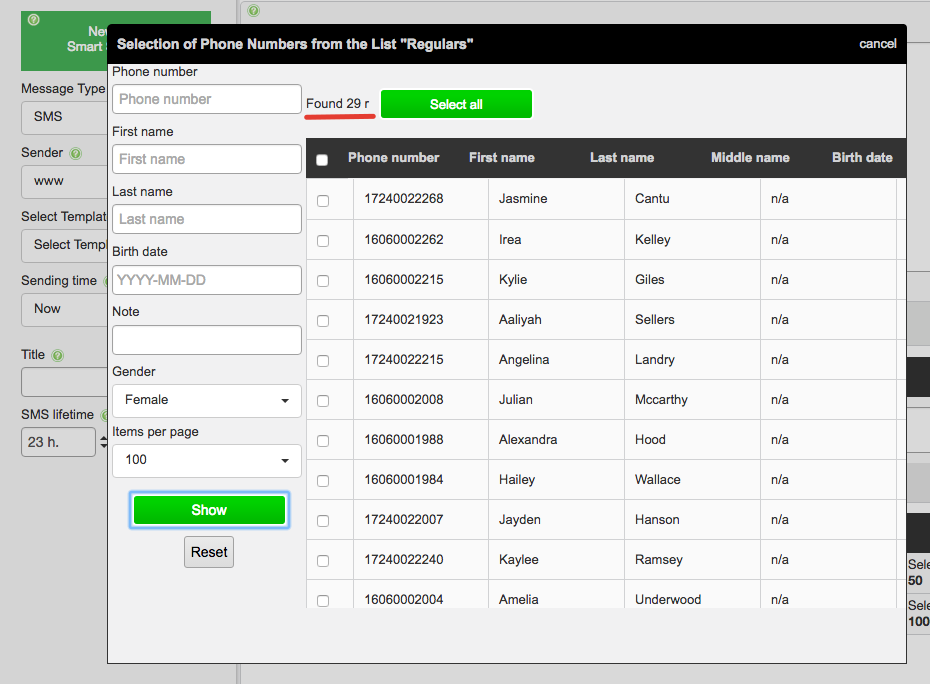The image size is (930, 684).
Task: Click phone number 16060001984
Action: tap(404, 479)
